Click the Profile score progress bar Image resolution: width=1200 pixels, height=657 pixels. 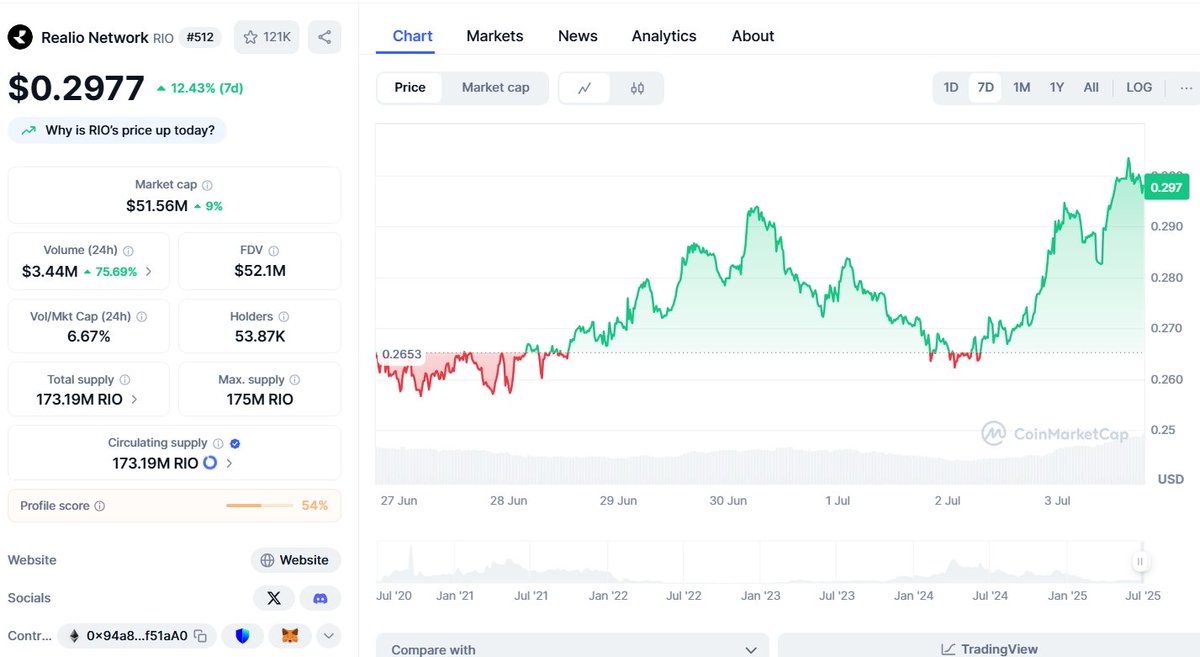coord(259,506)
